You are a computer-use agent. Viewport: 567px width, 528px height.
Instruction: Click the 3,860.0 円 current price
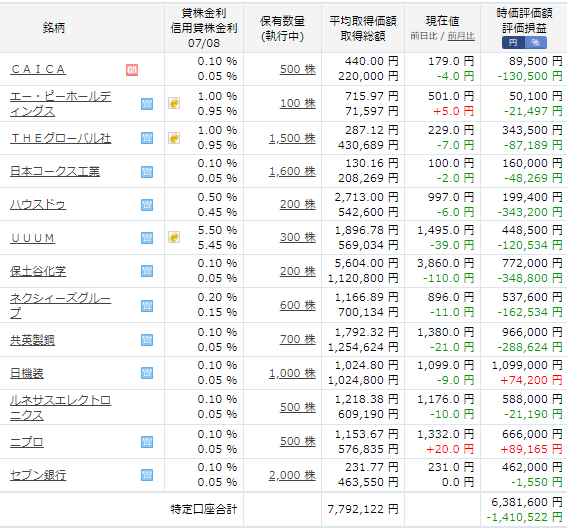pyautogui.click(x=446, y=263)
